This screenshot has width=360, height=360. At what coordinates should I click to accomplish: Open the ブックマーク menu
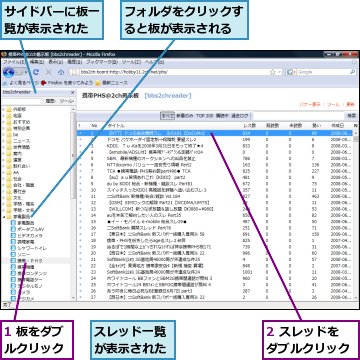point(102,62)
